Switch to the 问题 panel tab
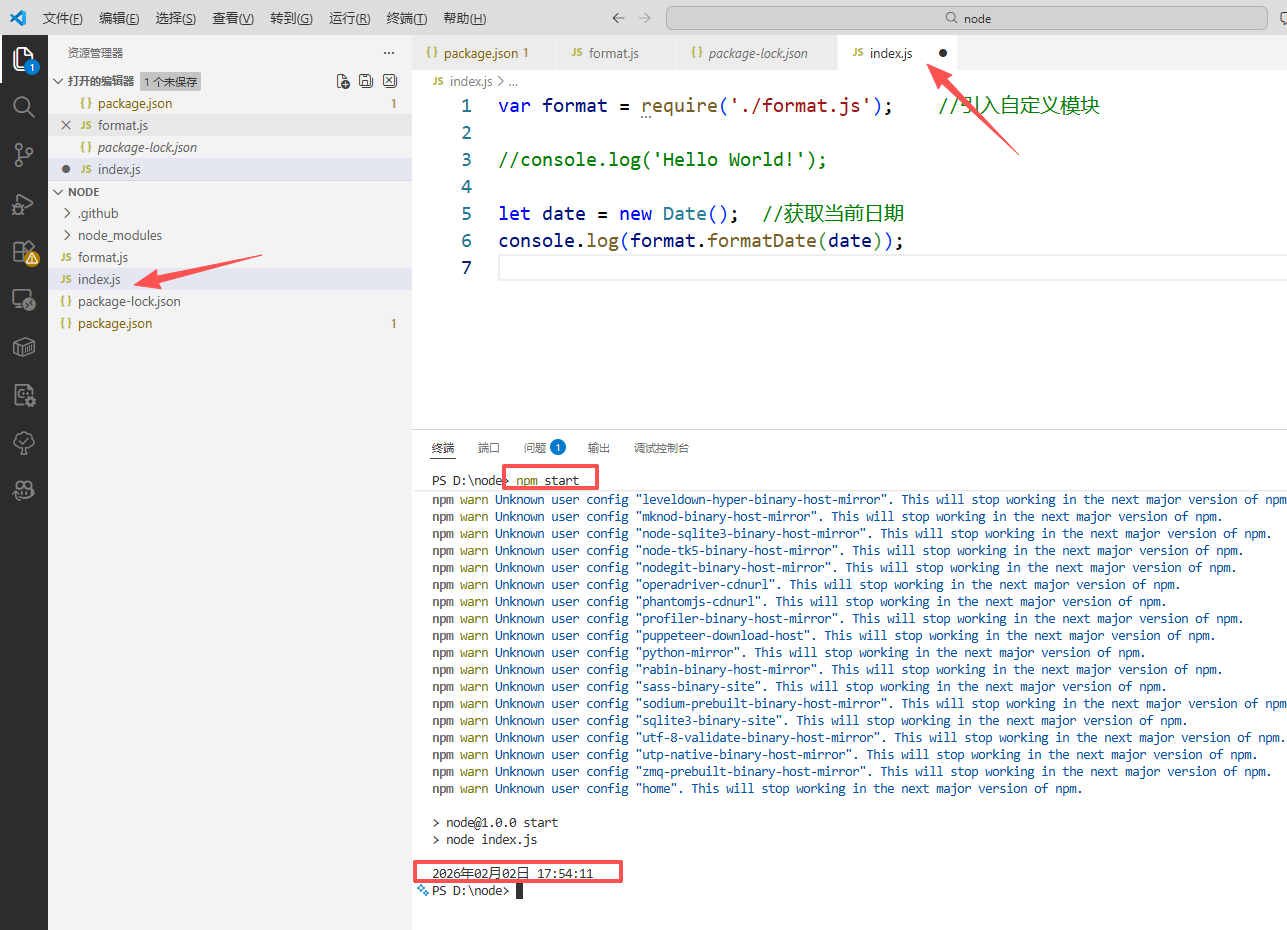Viewport: 1287px width, 930px height. (535, 448)
